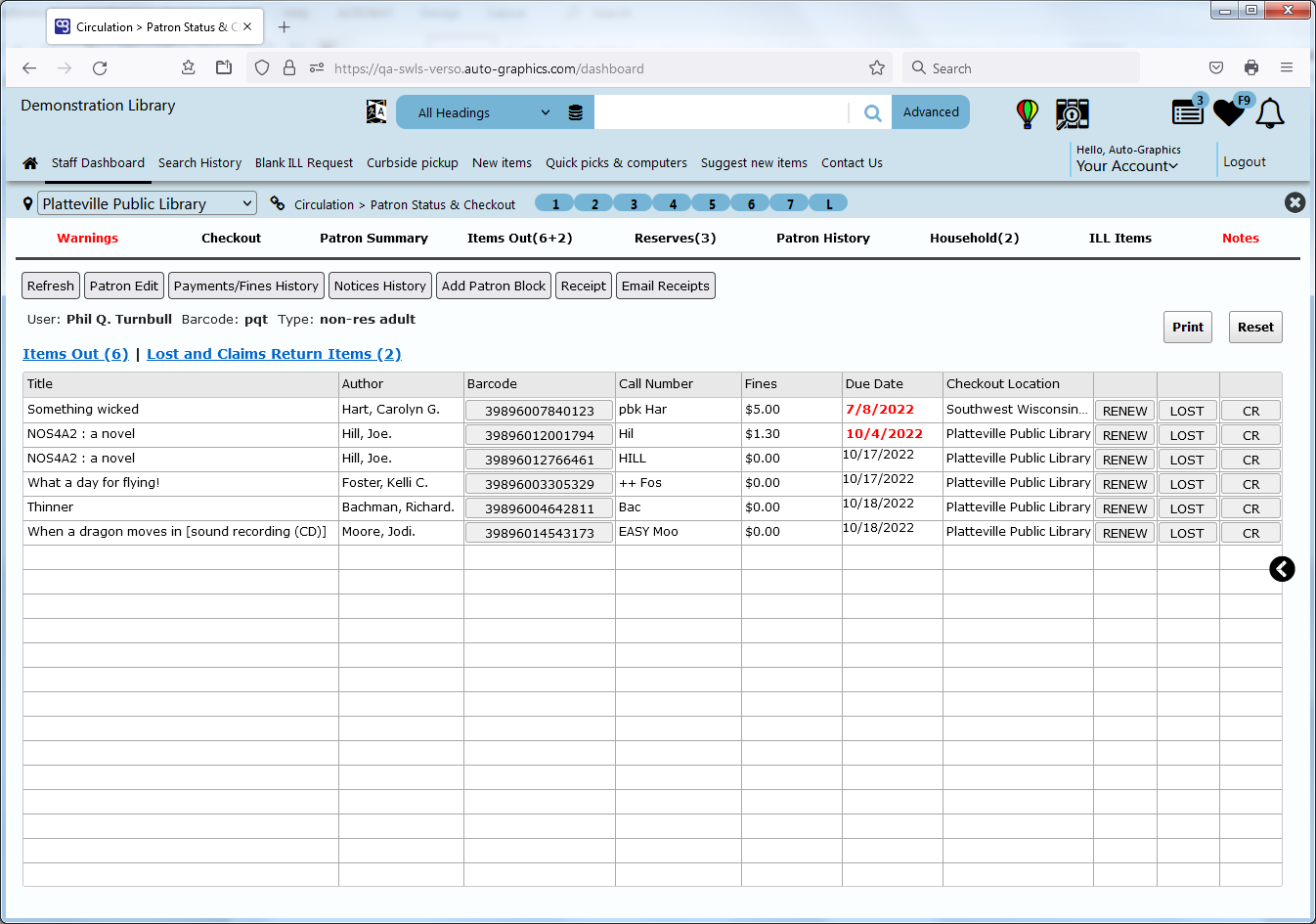Open the heart favorites icon F9
This screenshot has height=924, width=1316.
(1229, 111)
